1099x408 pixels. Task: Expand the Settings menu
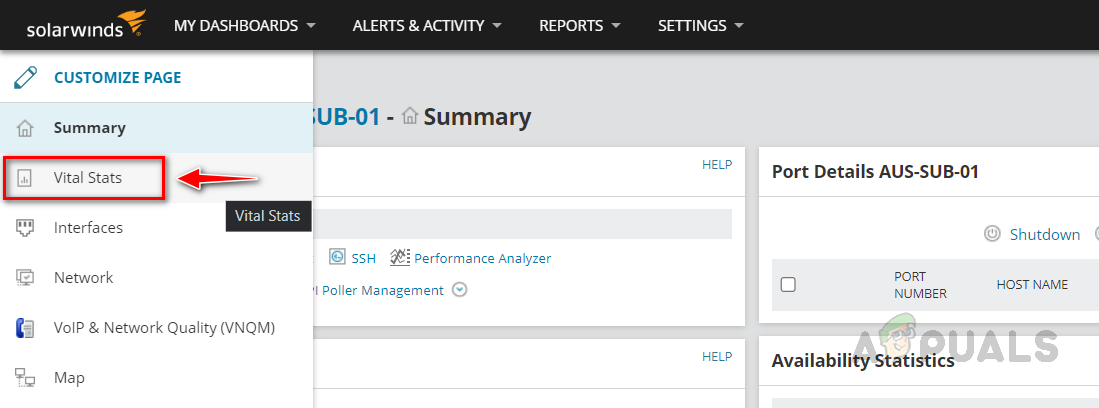701,25
